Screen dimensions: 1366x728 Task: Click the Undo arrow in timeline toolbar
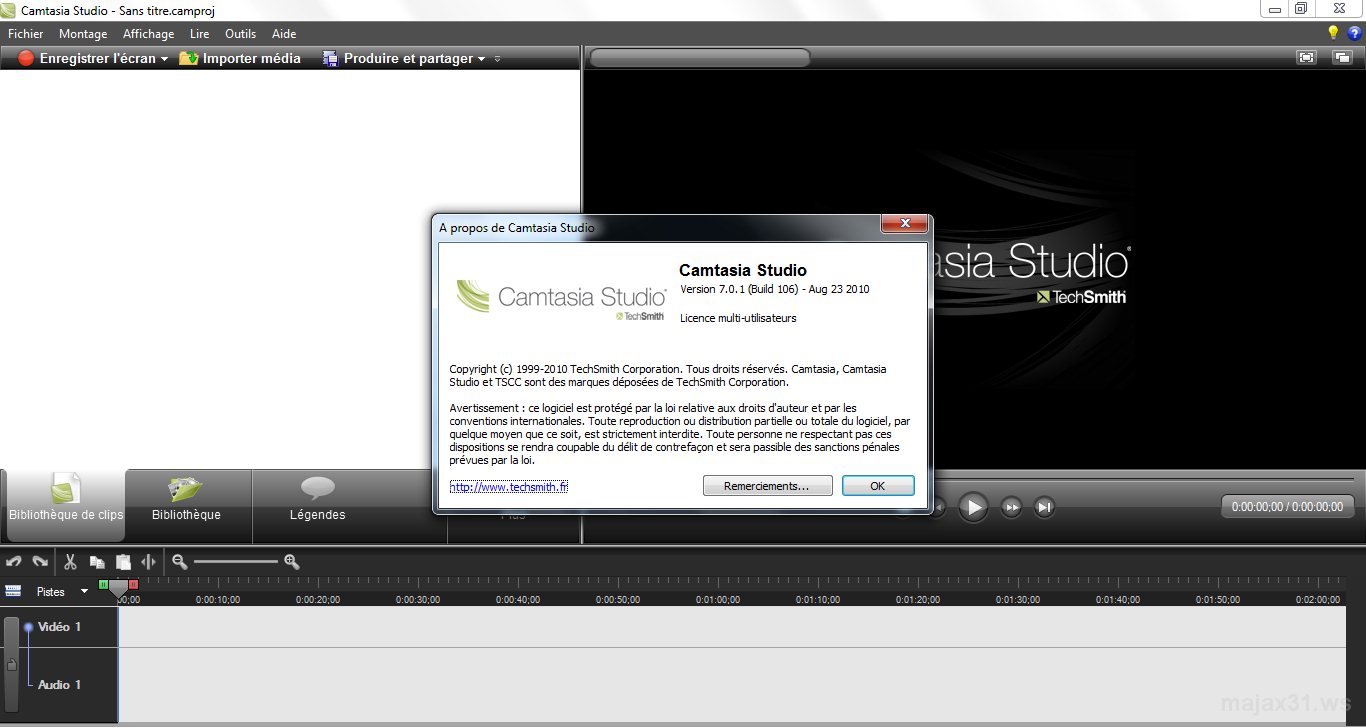(x=14, y=562)
